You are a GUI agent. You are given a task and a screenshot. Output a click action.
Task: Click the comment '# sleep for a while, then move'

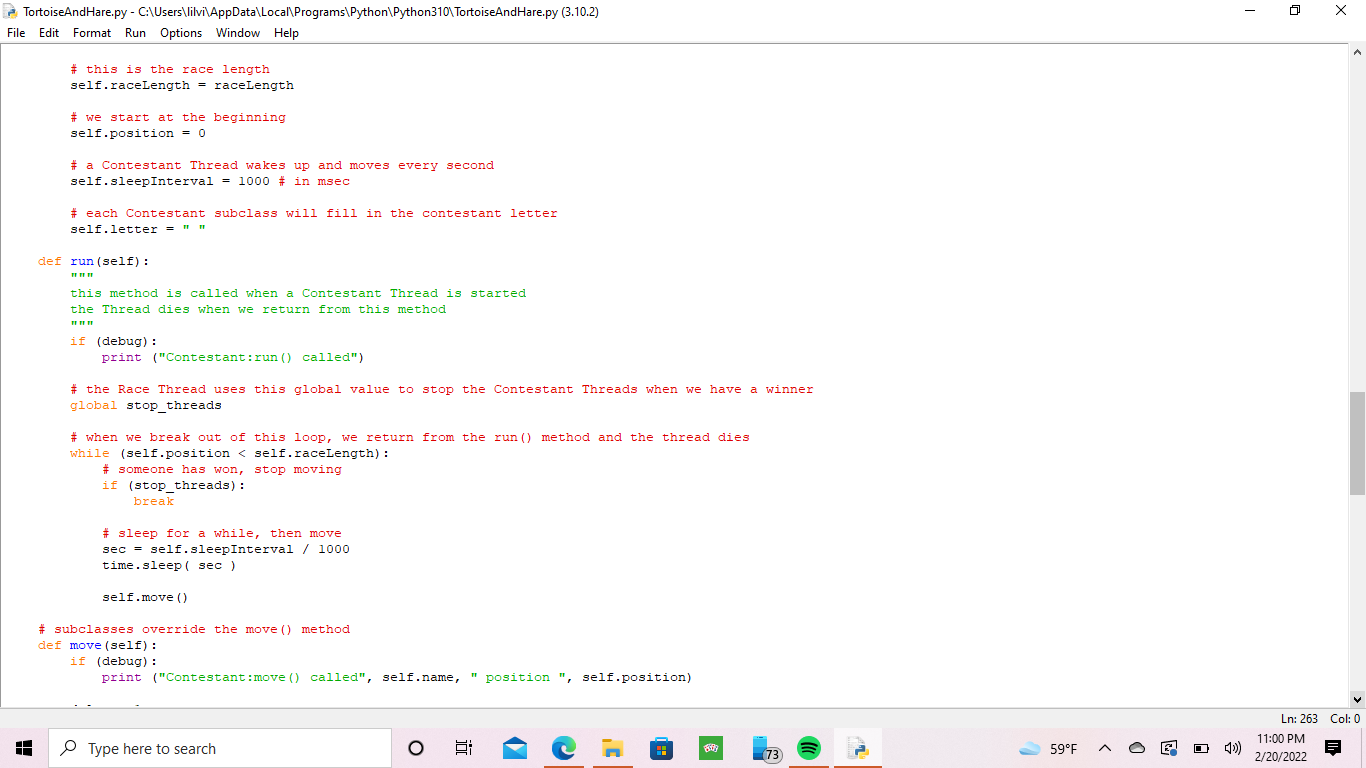(x=222, y=533)
